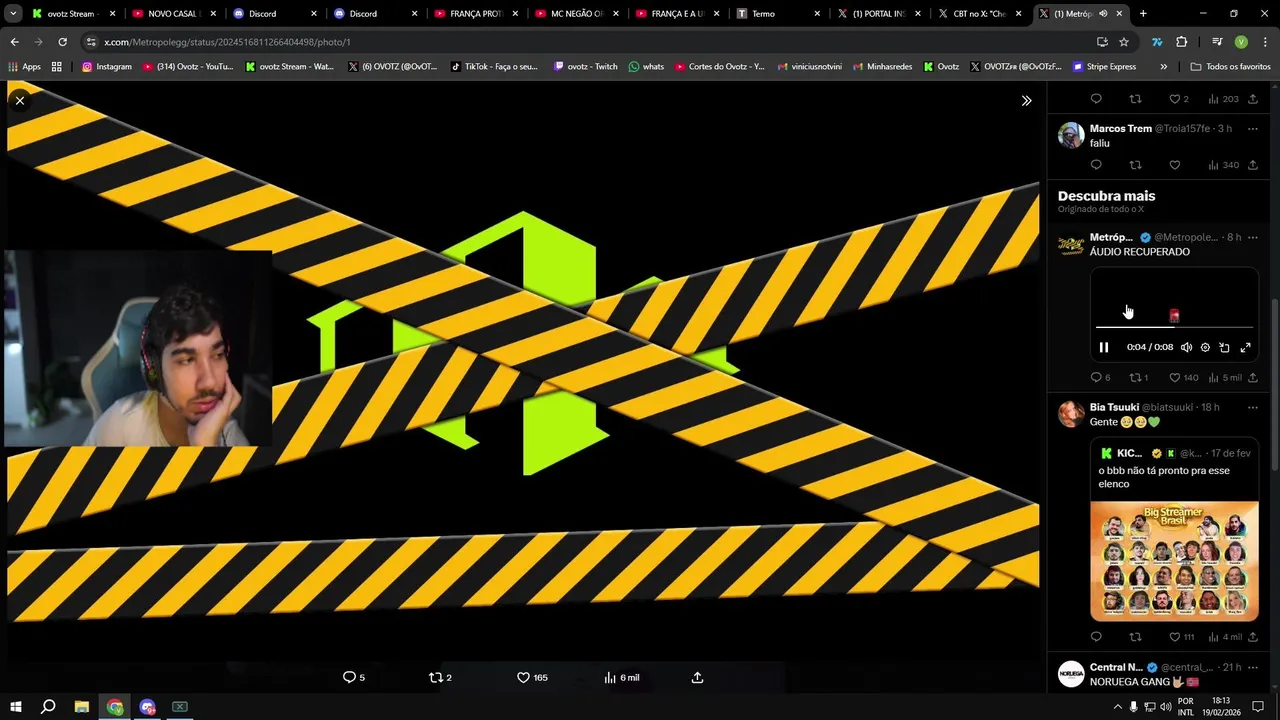Screen dimensions: 1280x720
Task: Expand the video to fullscreen
Action: (1245, 347)
